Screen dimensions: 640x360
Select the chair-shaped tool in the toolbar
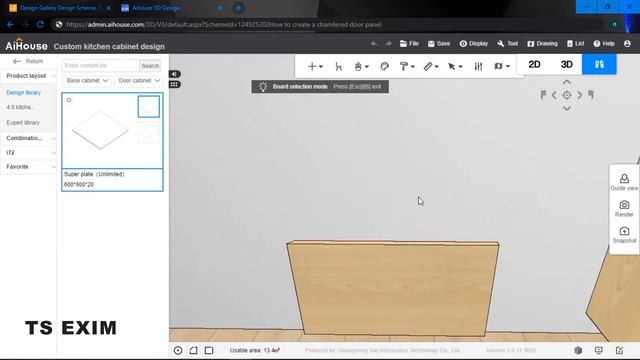338,66
